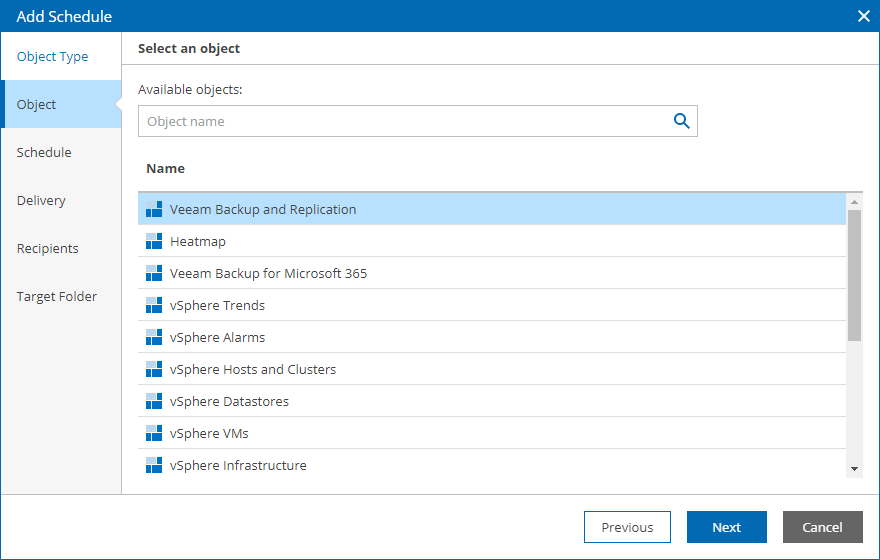Sort by the Name column header

point(166,168)
